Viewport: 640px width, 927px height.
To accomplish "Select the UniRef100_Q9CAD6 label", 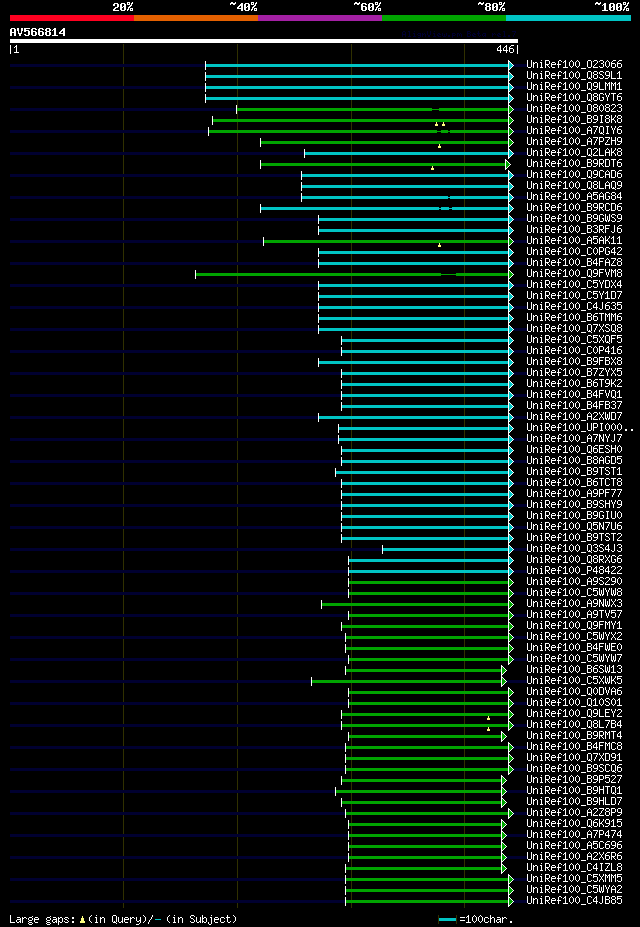I will point(574,174).
